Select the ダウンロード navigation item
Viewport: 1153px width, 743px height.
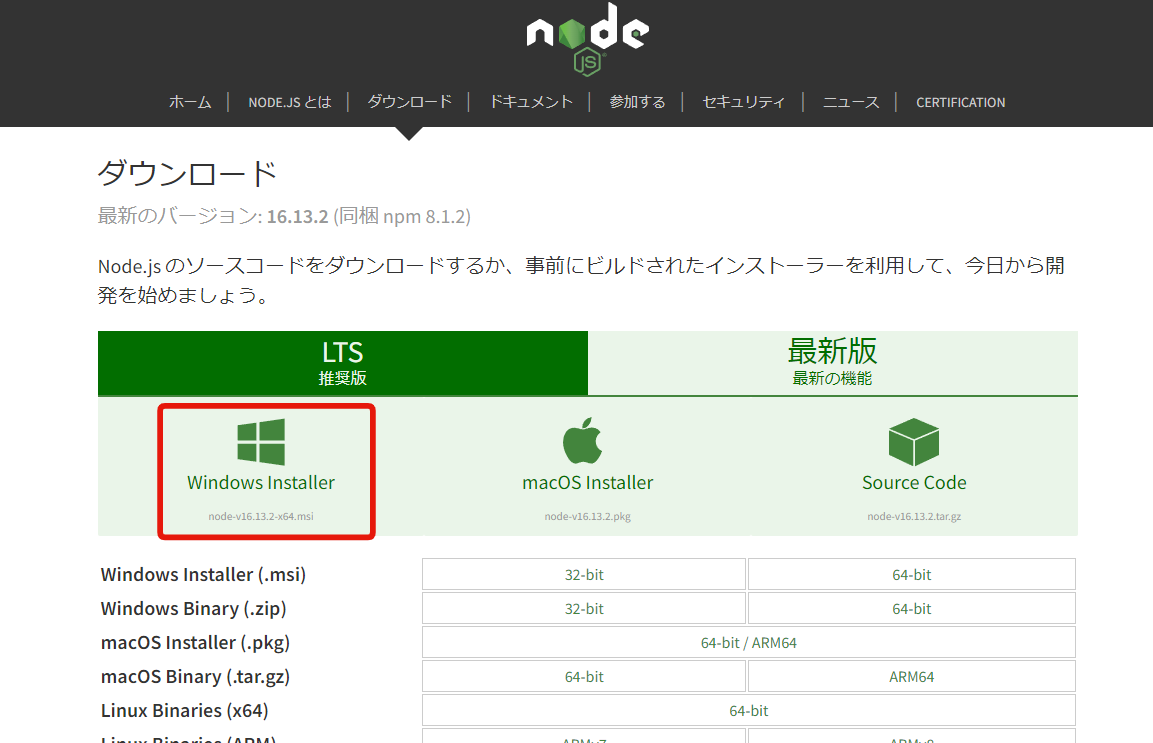[410, 102]
